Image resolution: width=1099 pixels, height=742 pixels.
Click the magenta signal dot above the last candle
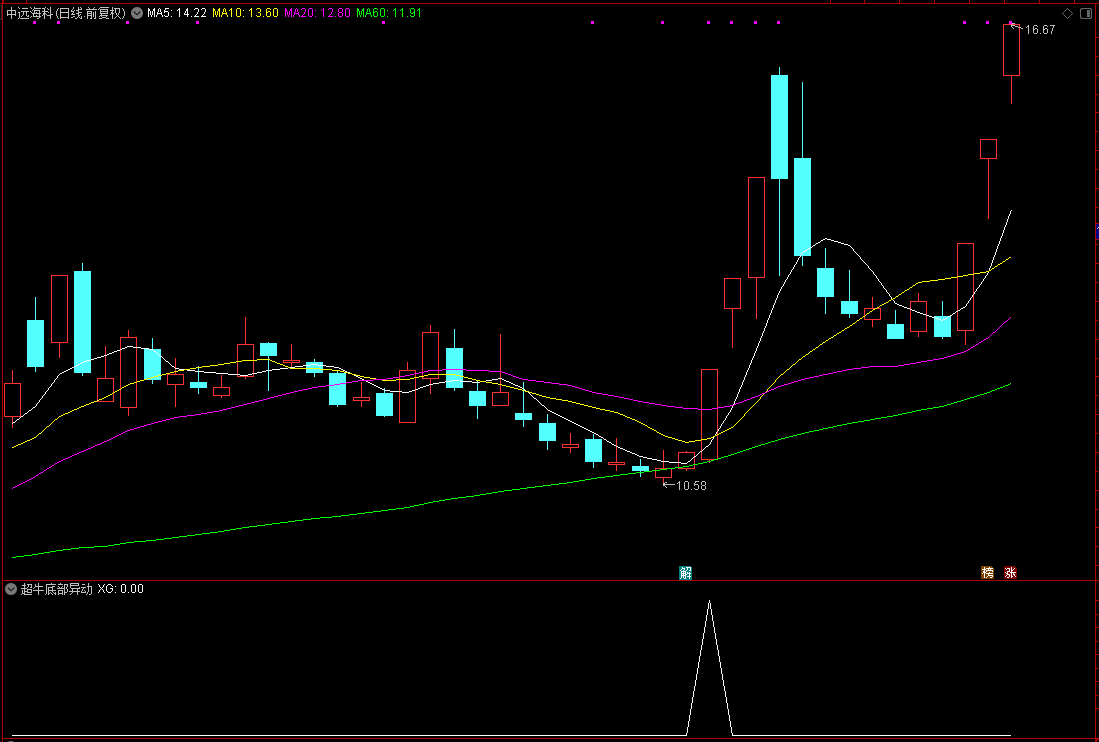(1011, 22)
